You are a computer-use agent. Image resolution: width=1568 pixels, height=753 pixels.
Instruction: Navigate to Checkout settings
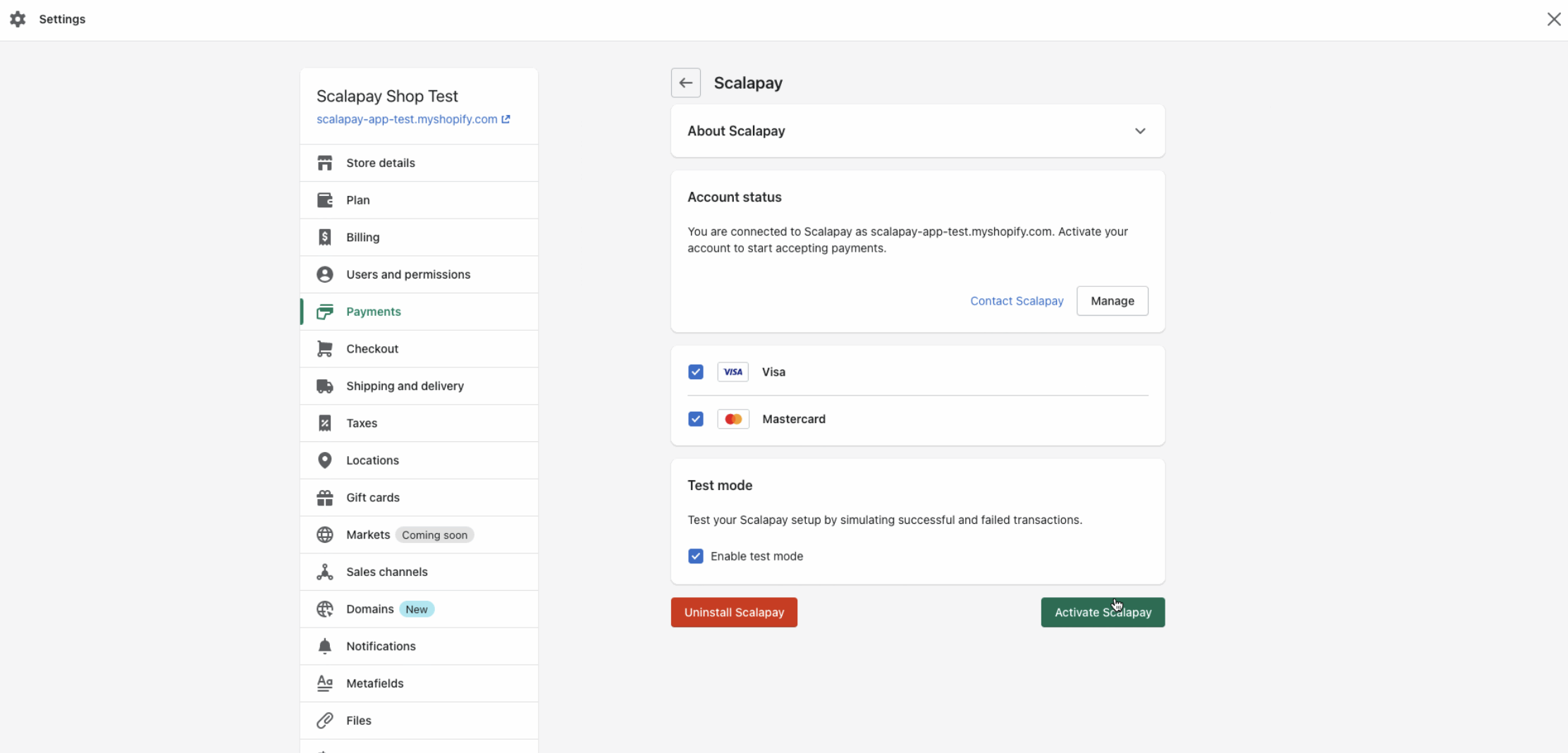click(x=419, y=349)
